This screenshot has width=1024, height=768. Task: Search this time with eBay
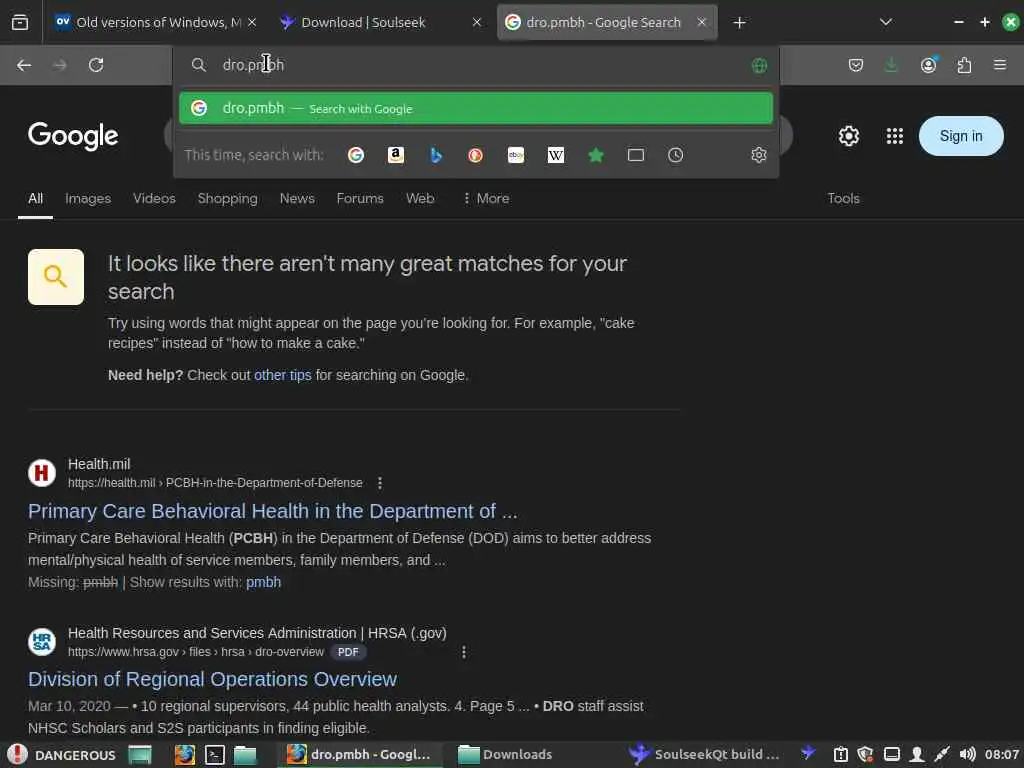[516, 155]
